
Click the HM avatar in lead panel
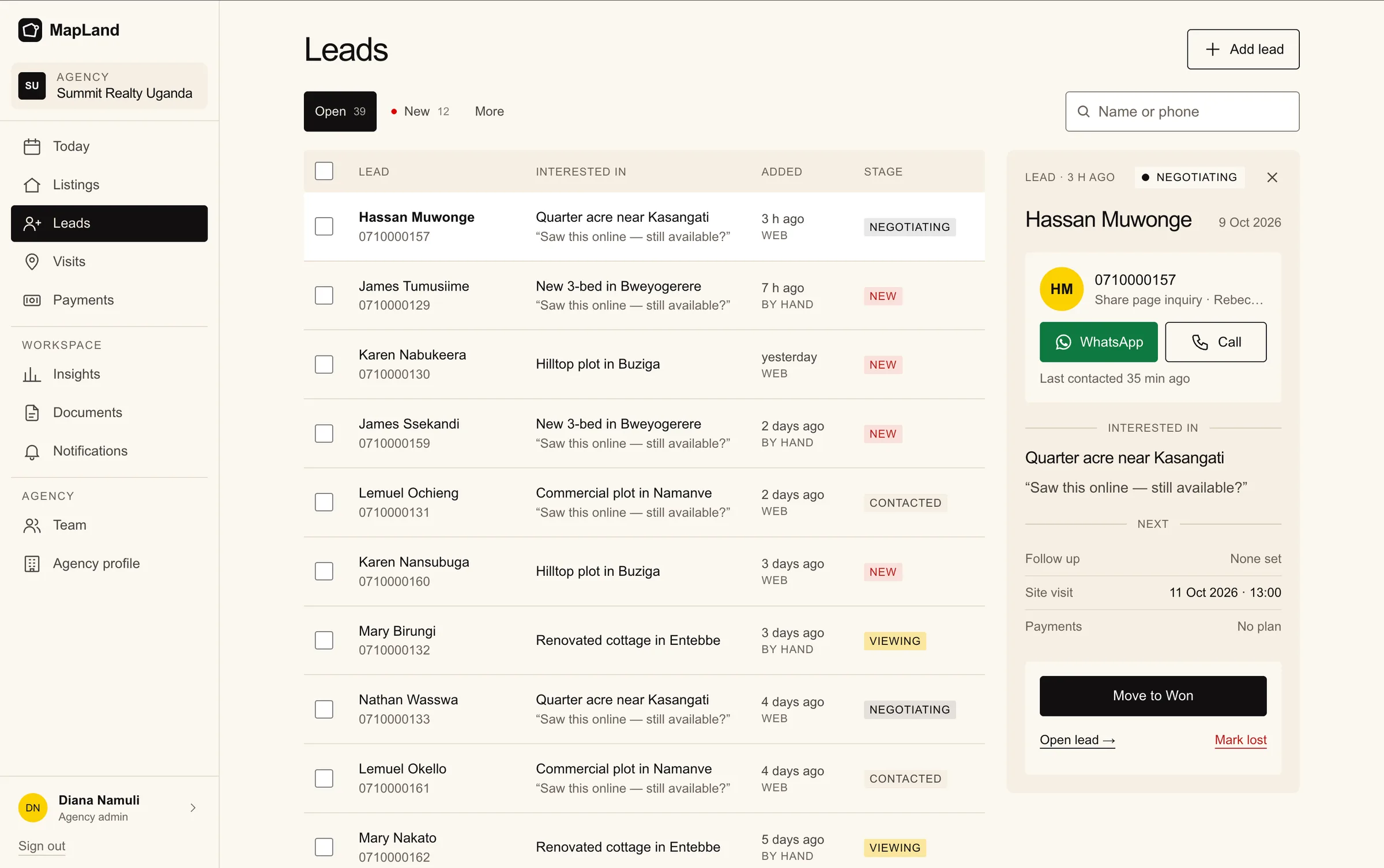(1061, 289)
